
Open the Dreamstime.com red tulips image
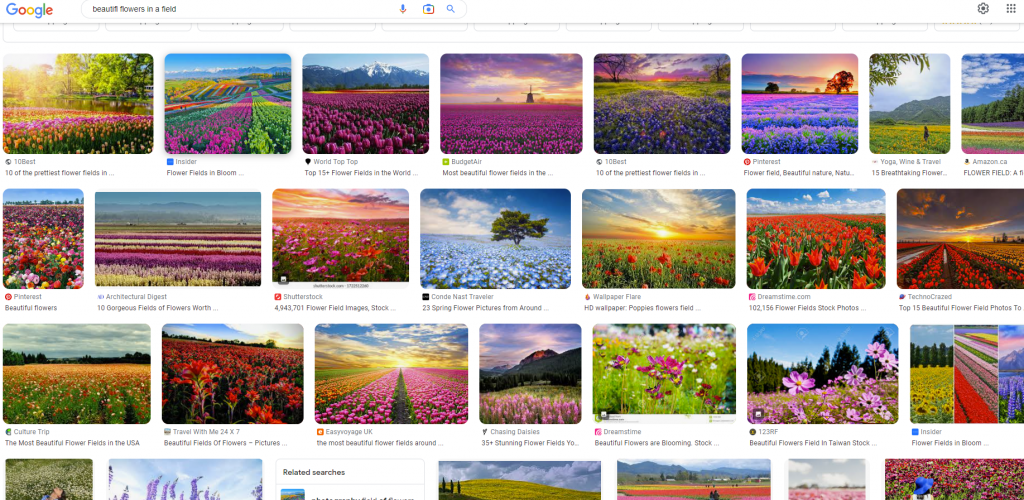point(816,239)
